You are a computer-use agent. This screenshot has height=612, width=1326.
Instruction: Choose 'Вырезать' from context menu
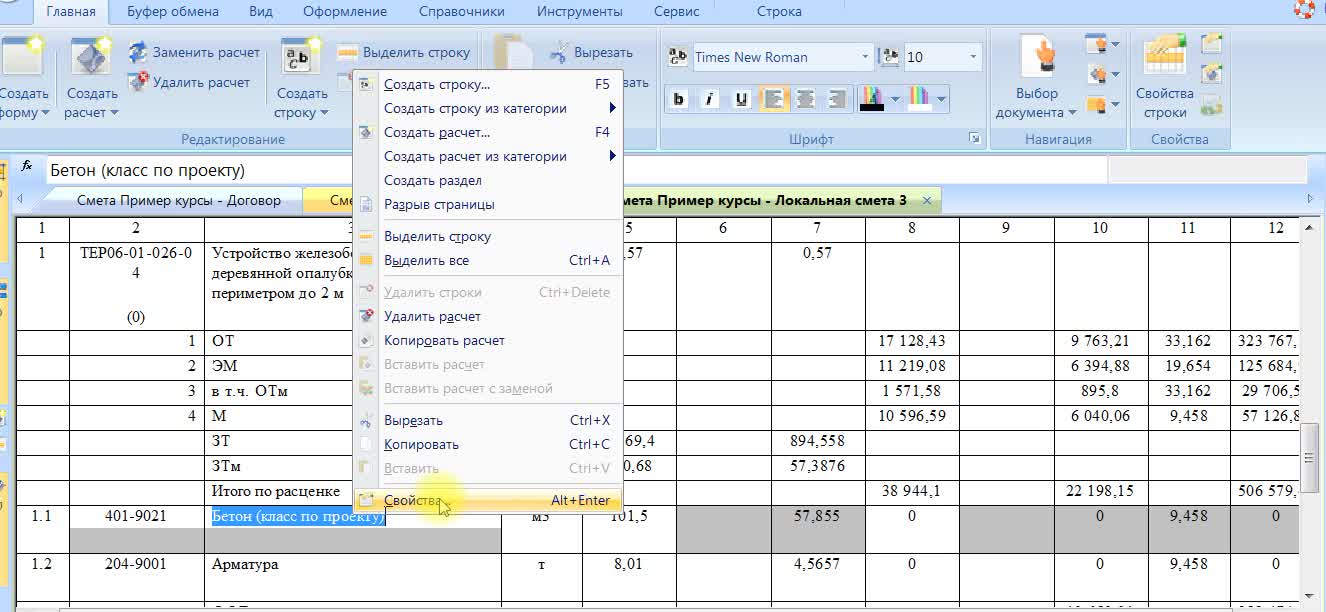487,420
